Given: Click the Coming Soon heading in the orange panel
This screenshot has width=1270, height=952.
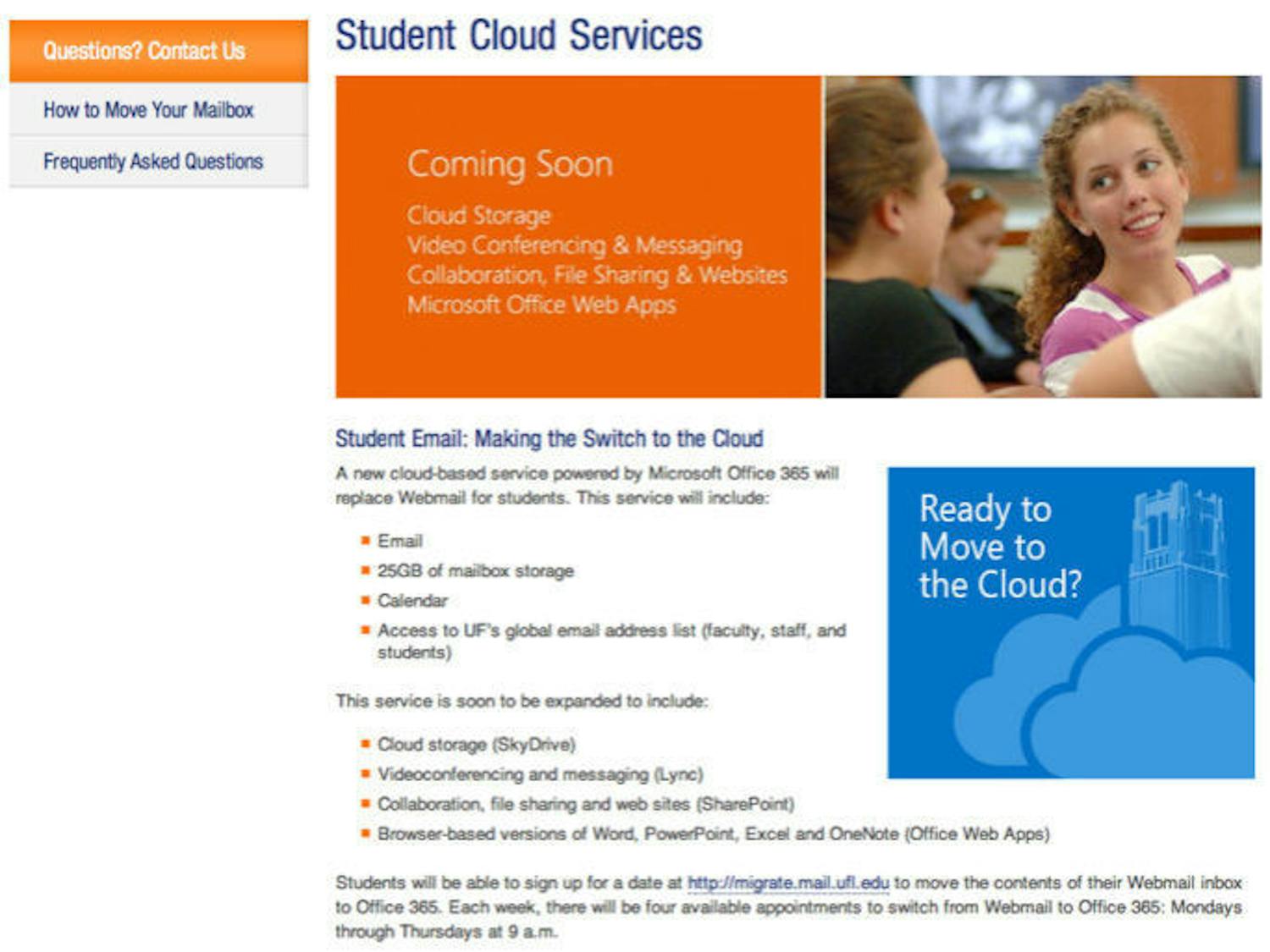Looking at the screenshot, I should coord(510,164).
